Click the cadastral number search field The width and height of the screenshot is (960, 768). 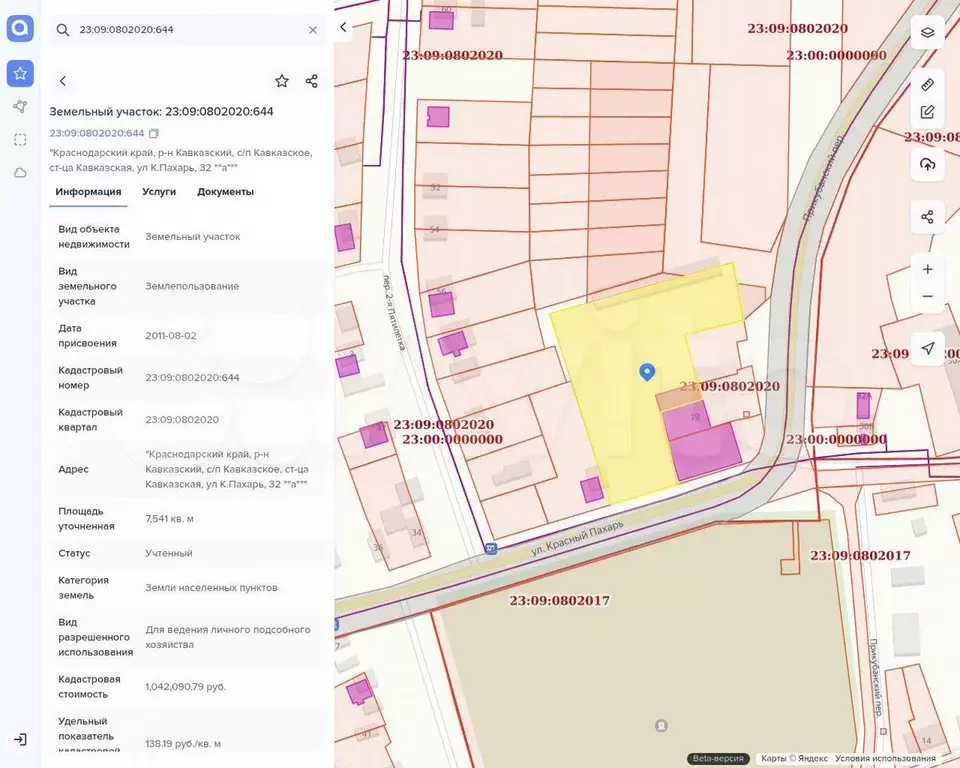click(x=187, y=29)
